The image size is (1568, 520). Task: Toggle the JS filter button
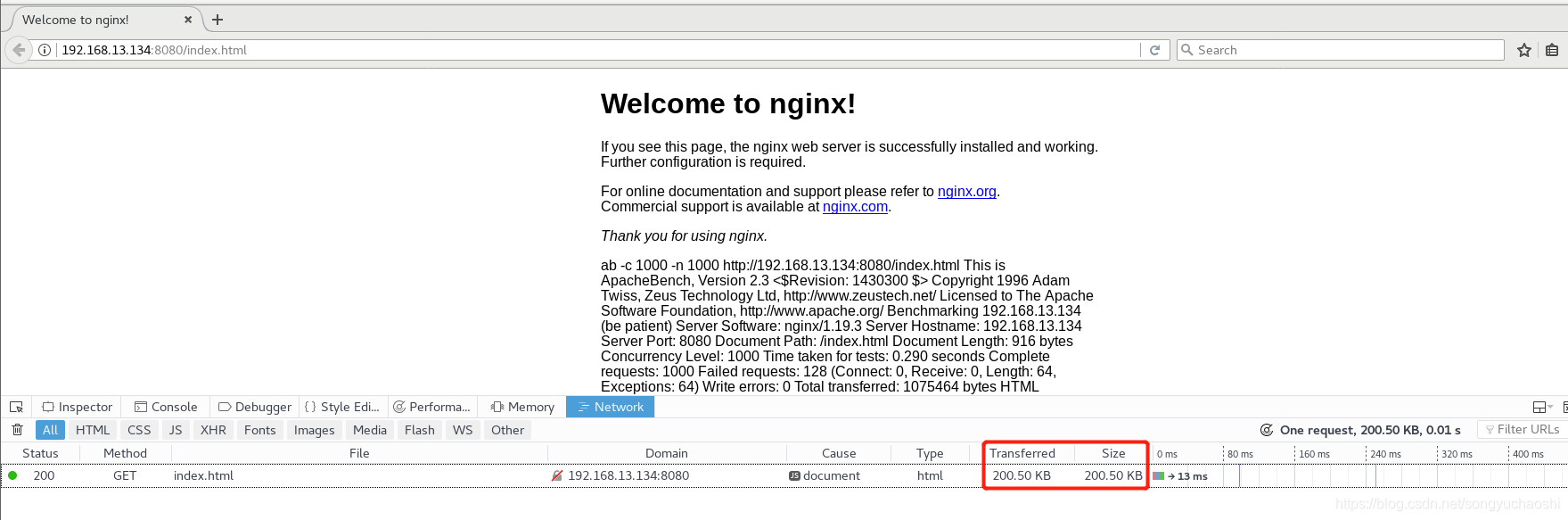point(176,430)
